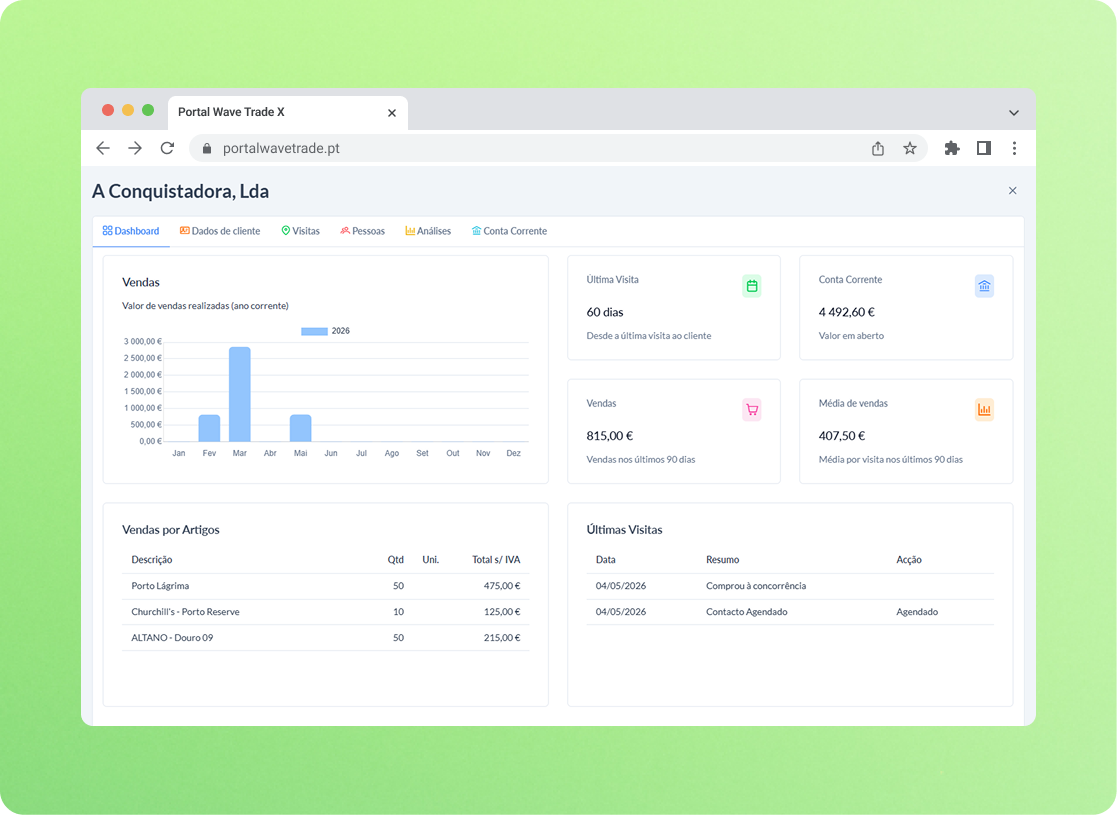The height and width of the screenshot is (815, 1117).
Task: Click the Mar bar in the sales chart
Action: coord(239,394)
